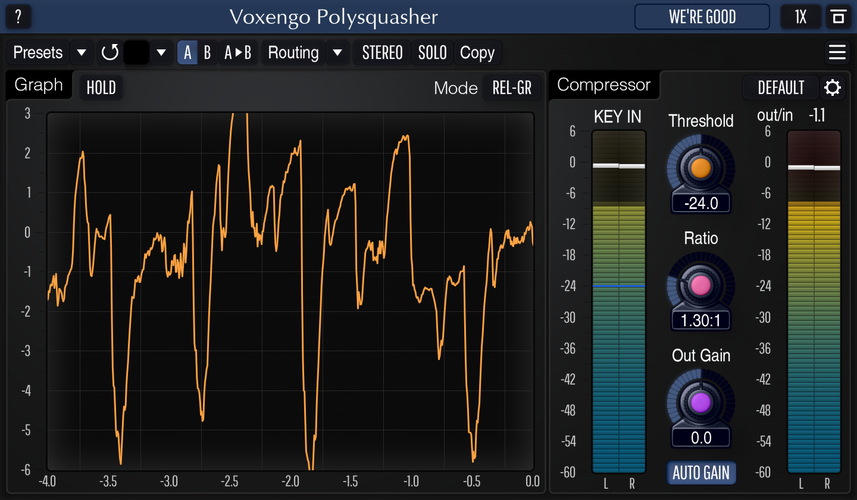The height and width of the screenshot is (500, 857).
Task: Click the Threshold value field -24.0
Action: pos(701,203)
